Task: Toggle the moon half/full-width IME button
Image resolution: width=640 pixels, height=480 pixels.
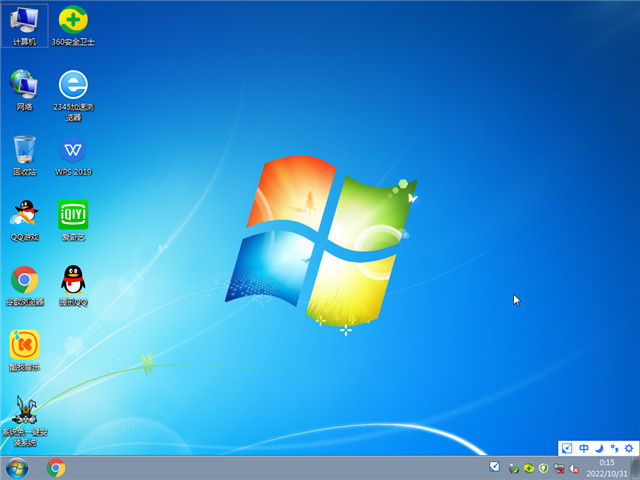Action: pyautogui.click(x=598, y=449)
